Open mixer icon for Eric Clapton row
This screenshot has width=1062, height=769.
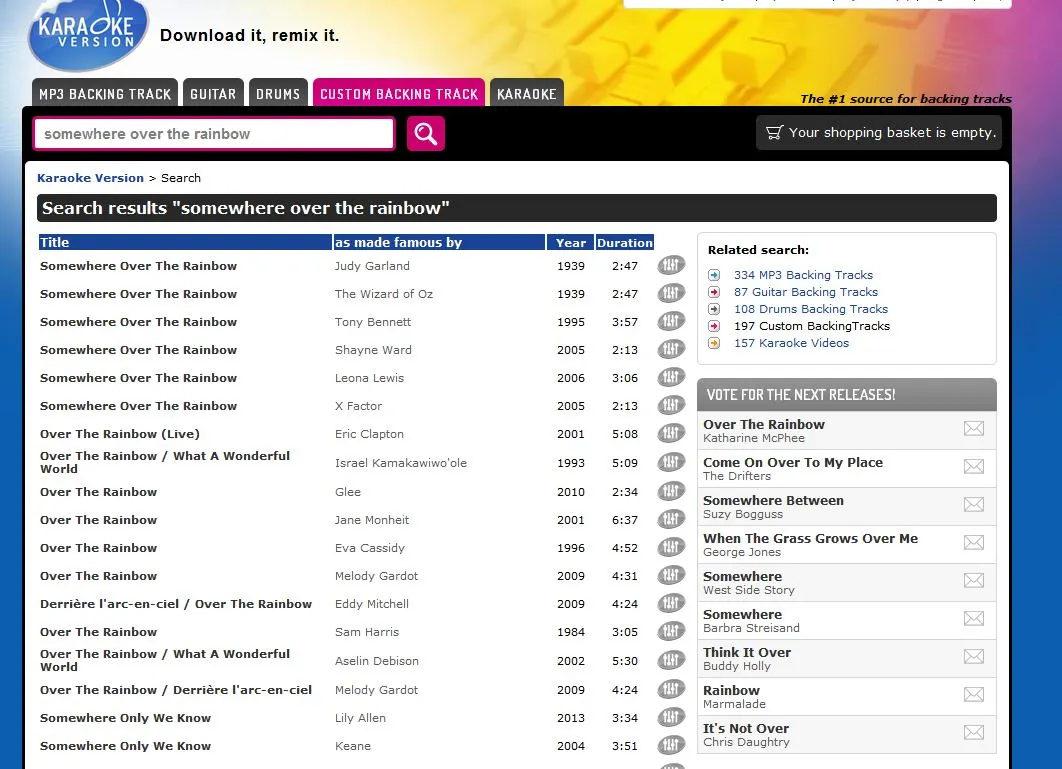click(671, 433)
